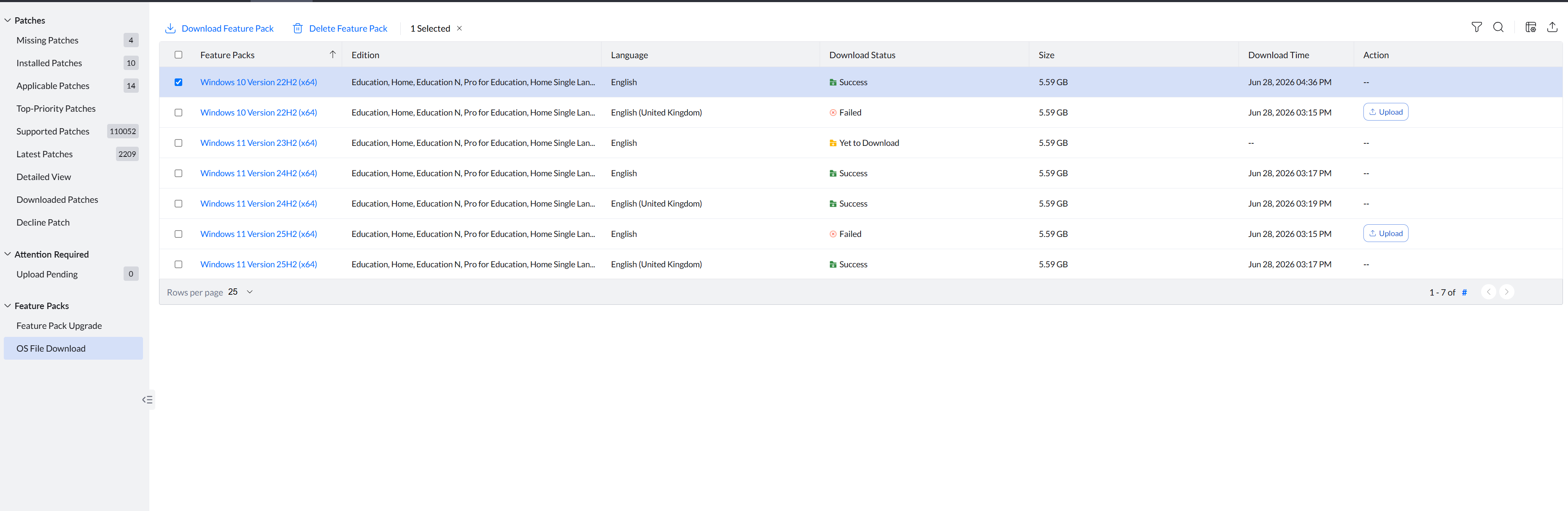Collapse the Attention Required section chevron
Image resolution: width=1568 pixels, height=511 pixels.
click(8, 254)
